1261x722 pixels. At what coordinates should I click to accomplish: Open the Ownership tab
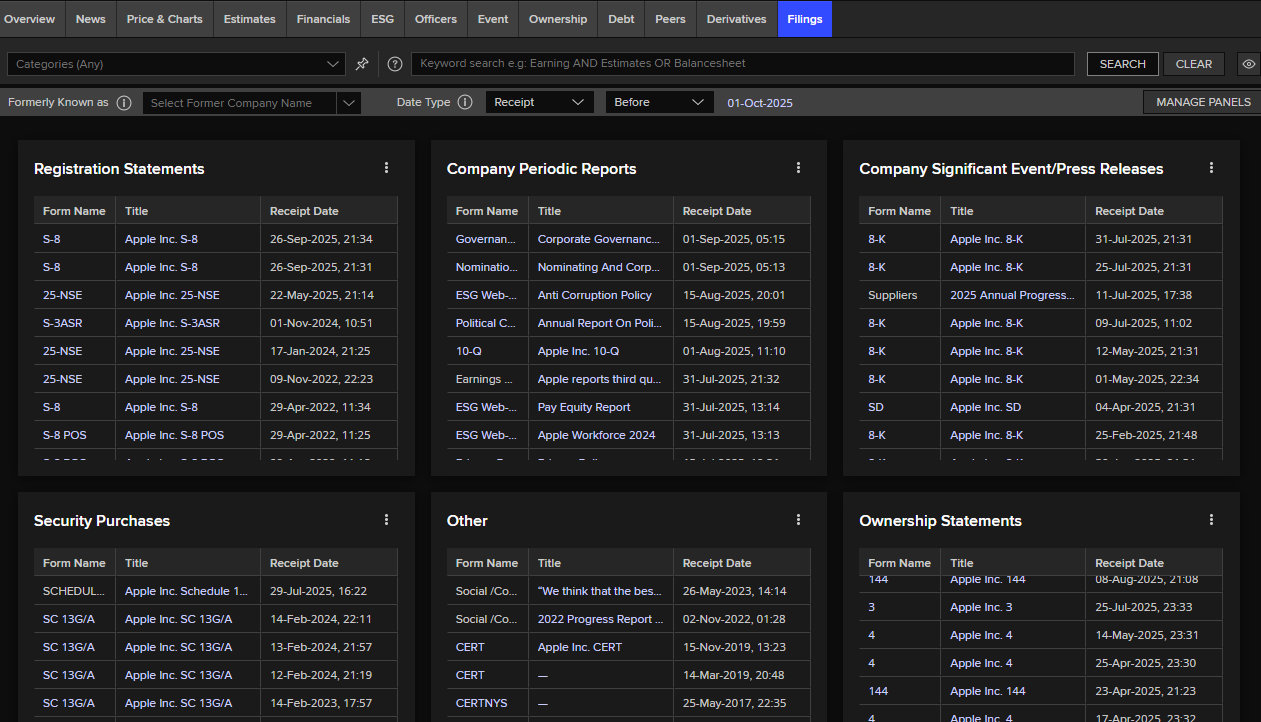557,19
